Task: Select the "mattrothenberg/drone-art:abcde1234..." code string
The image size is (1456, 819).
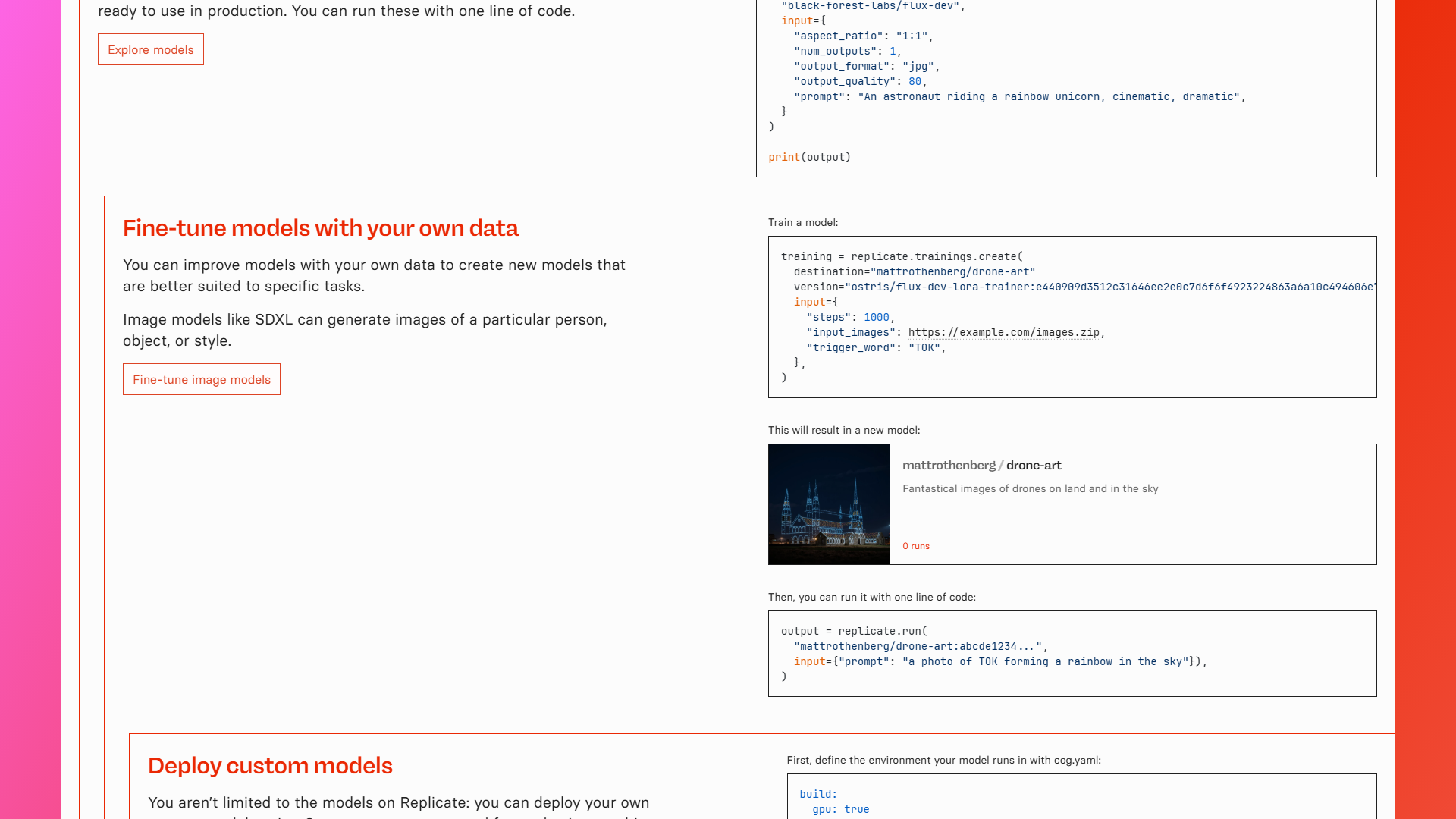Action: point(918,647)
